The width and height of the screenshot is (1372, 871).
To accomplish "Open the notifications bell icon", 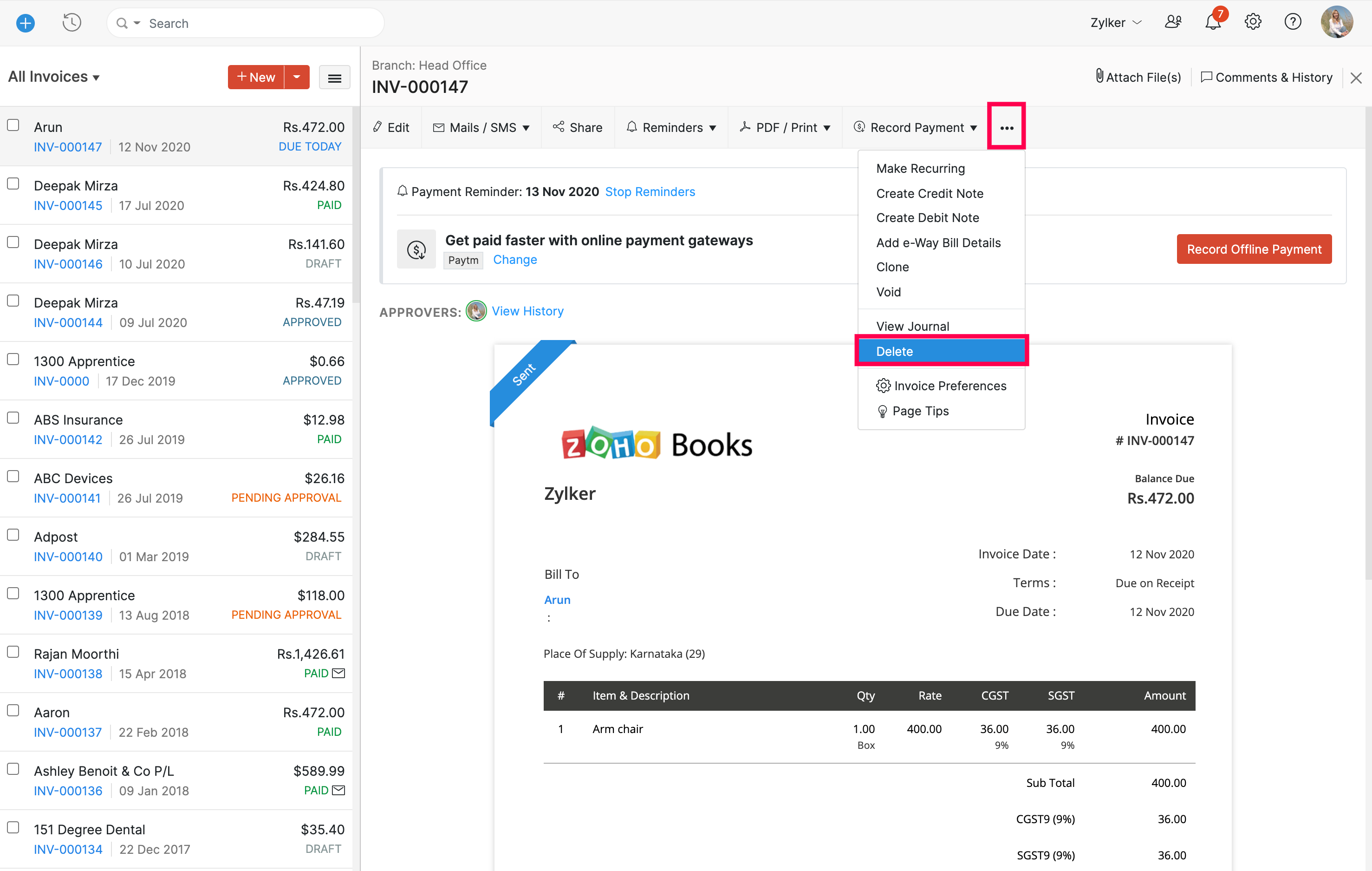I will [x=1212, y=22].
